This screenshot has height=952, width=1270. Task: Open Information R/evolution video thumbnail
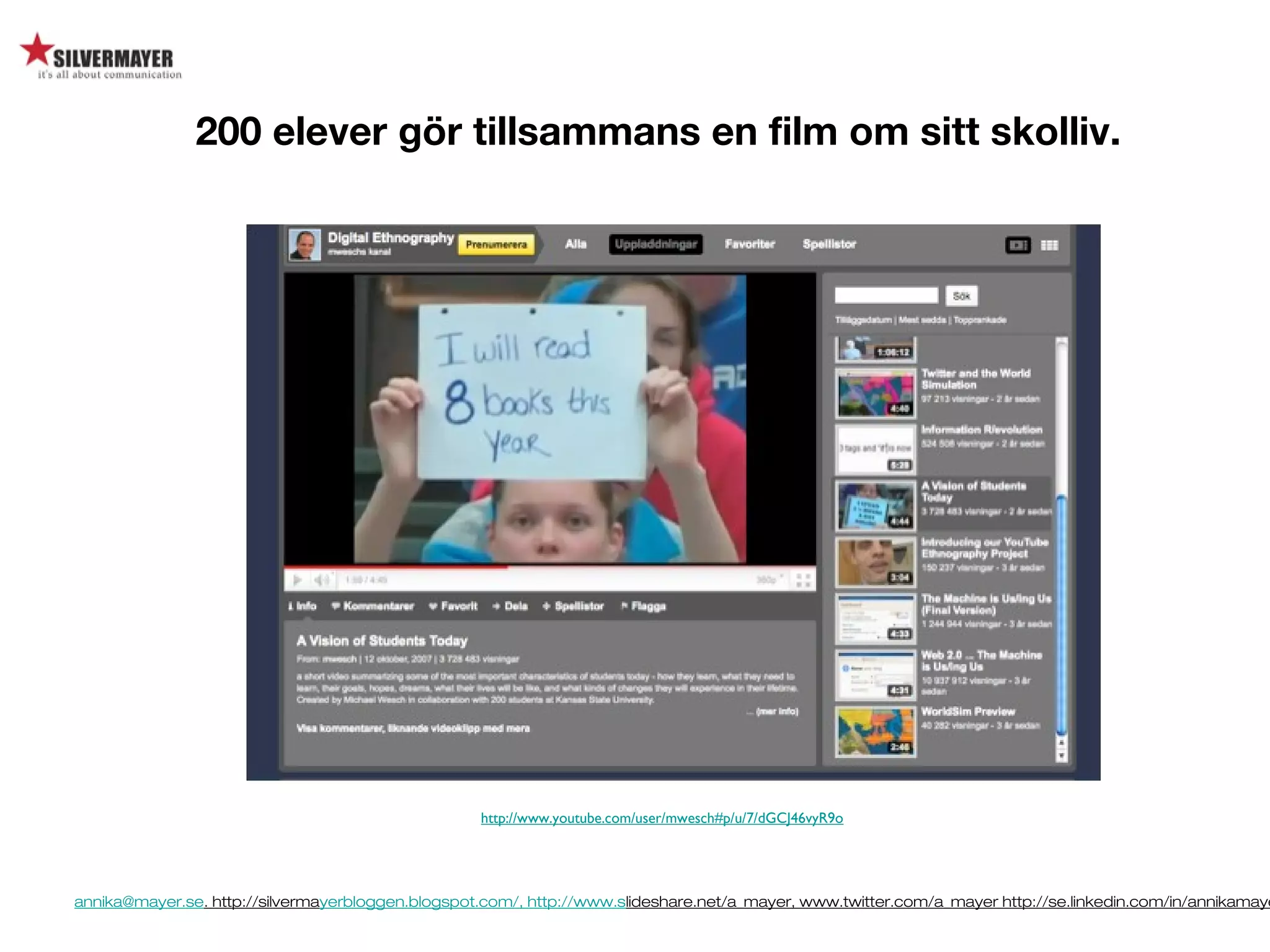coord(875,449)
